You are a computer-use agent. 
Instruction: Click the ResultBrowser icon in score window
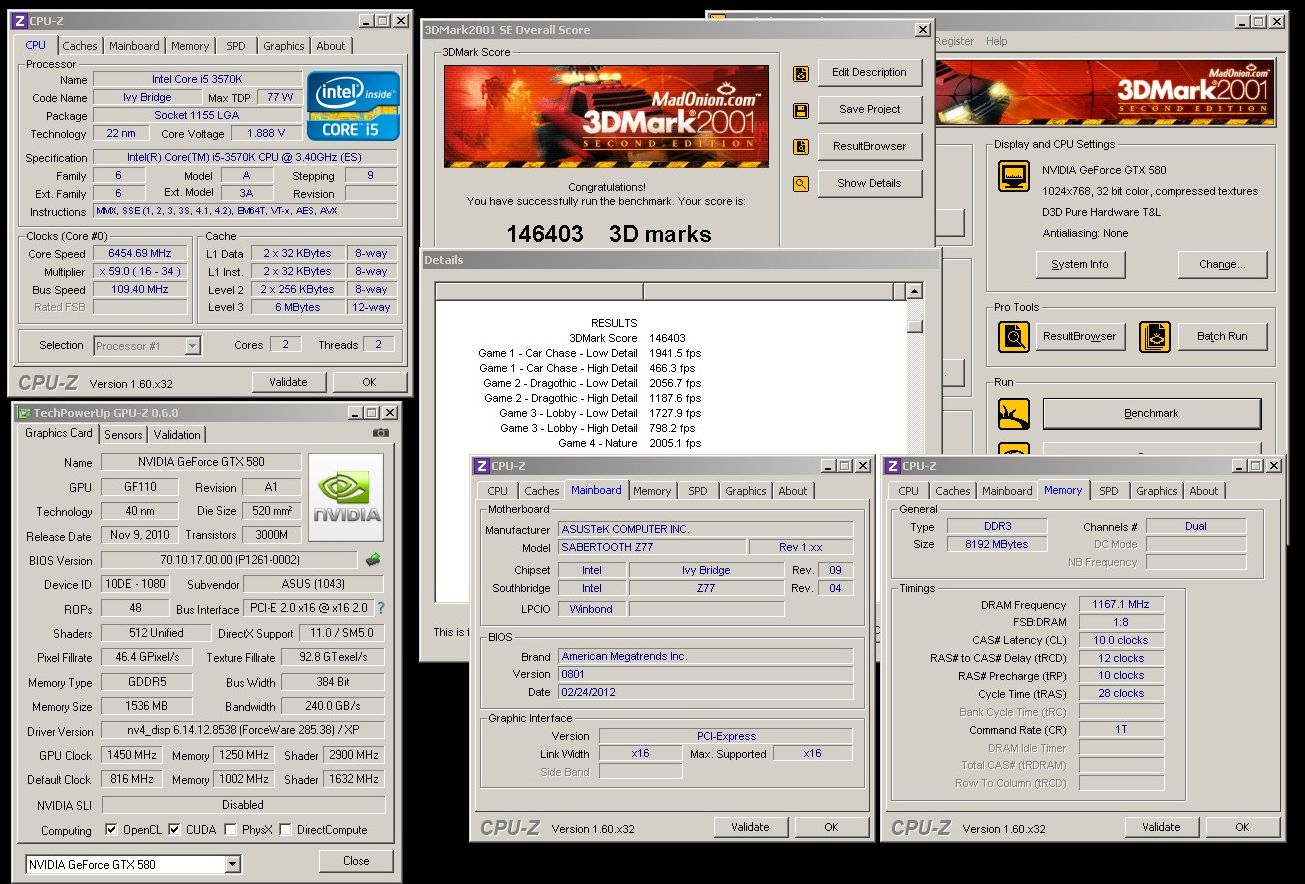point(801,147)
